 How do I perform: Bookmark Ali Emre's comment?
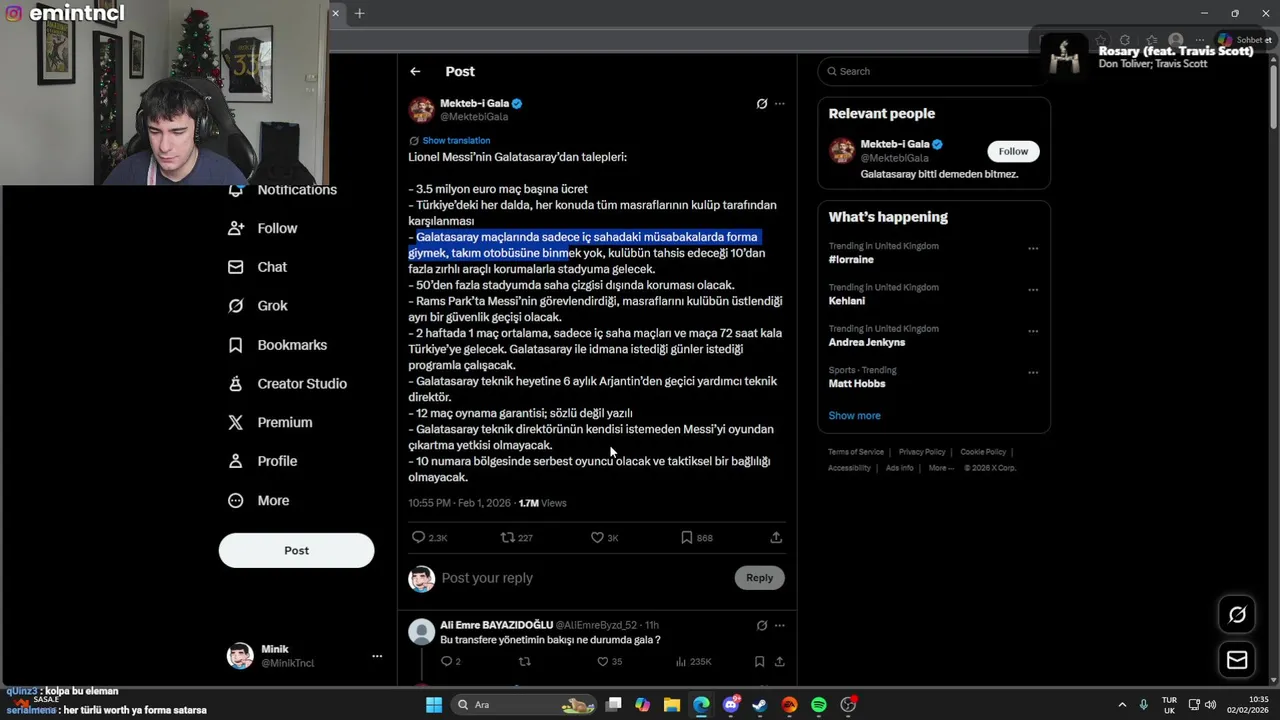(x=759, y=661)
